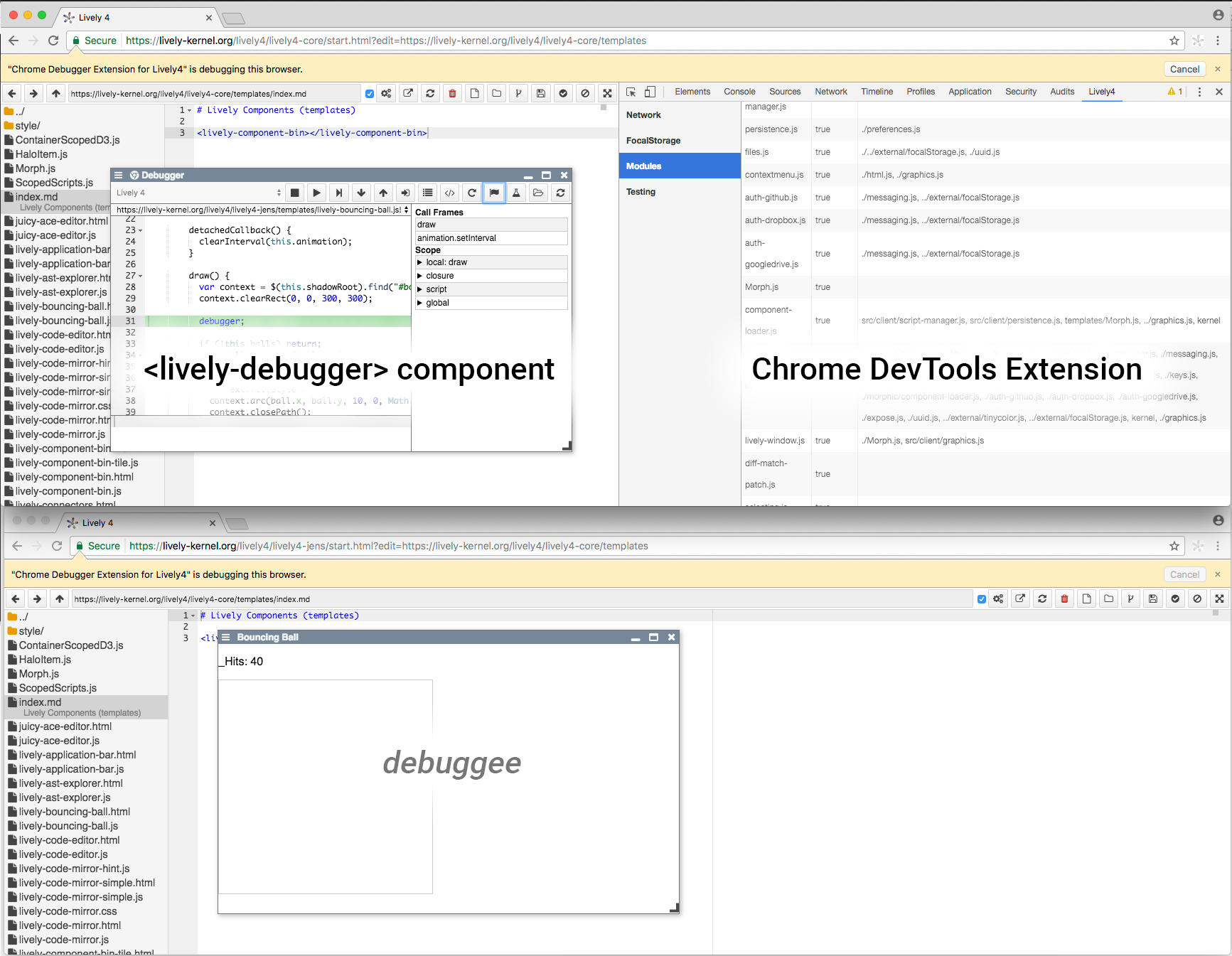Click the flask icon in Debugger toolbar
Image resolution: width=1232 pixels, height=956 pixels.
[516, 193]
